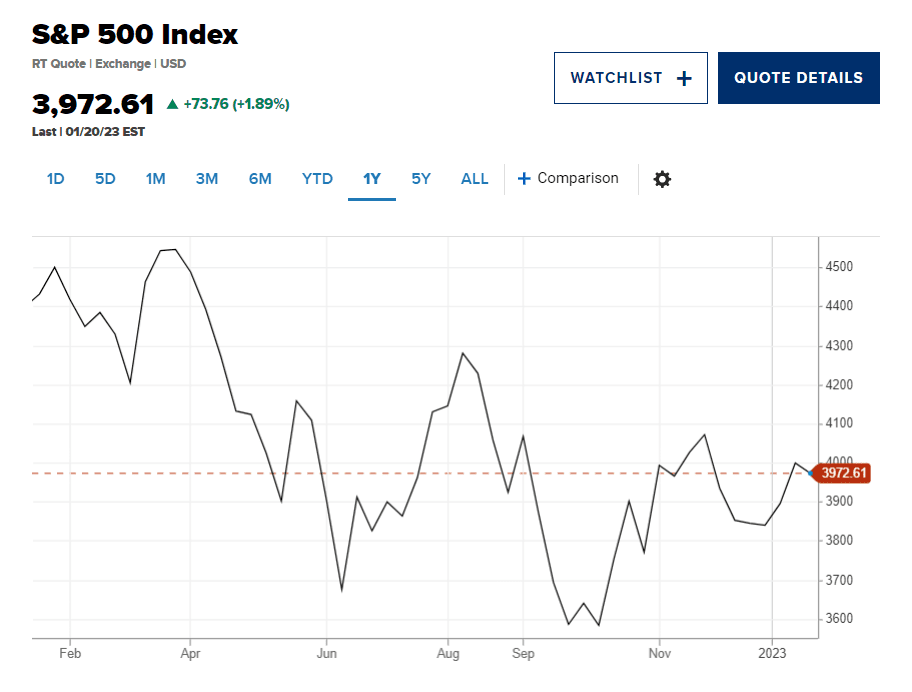Image resolution: width=912 pixels, height=692 pixels.
Task: Click the Last | 01/20/23 EST timestamp
Action: 88,132
